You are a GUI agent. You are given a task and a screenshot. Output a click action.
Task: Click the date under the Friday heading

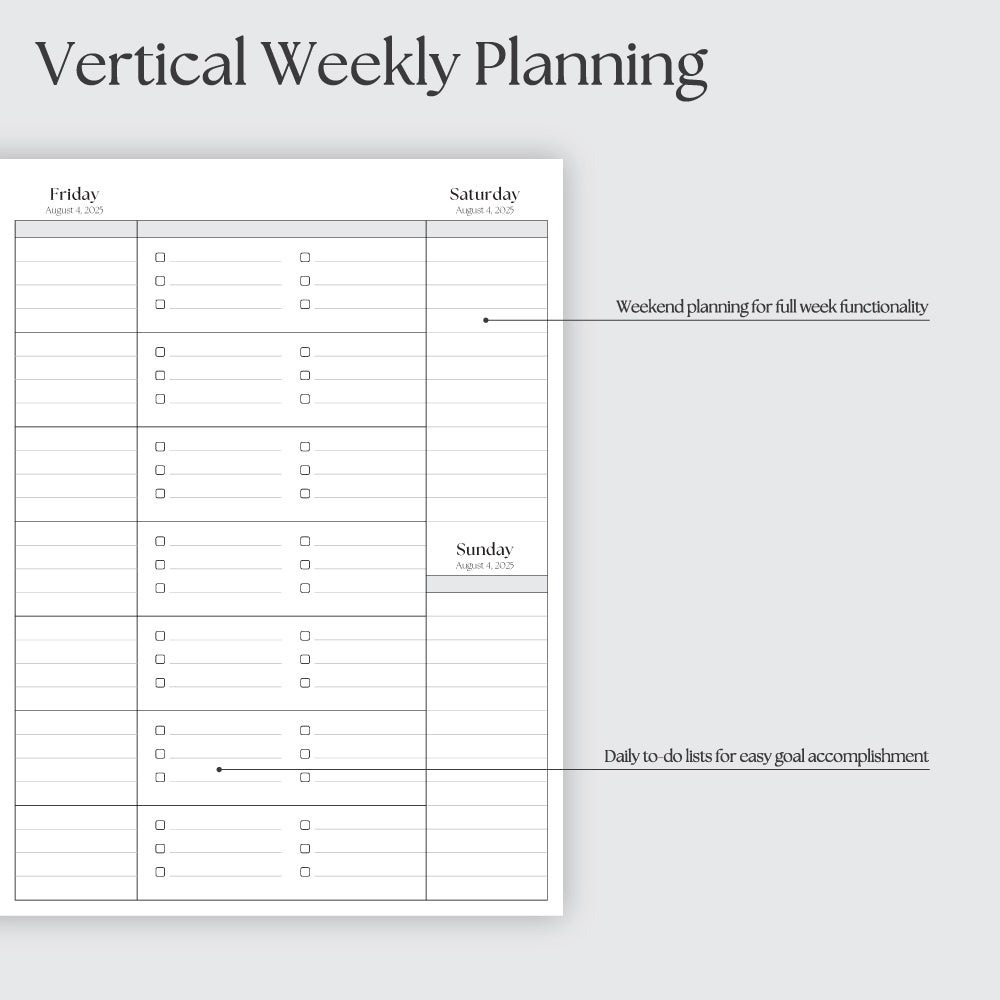[75, 210]
